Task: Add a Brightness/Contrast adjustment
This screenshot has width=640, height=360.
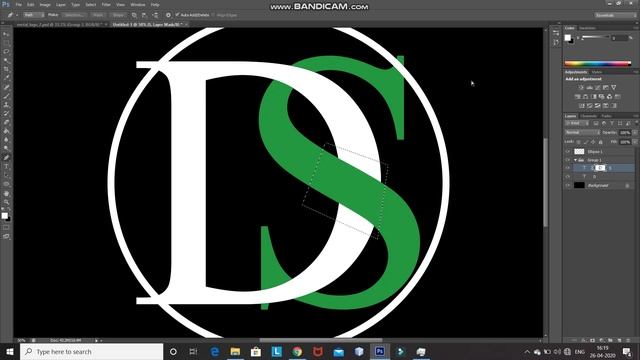Action: pos(581,87)
